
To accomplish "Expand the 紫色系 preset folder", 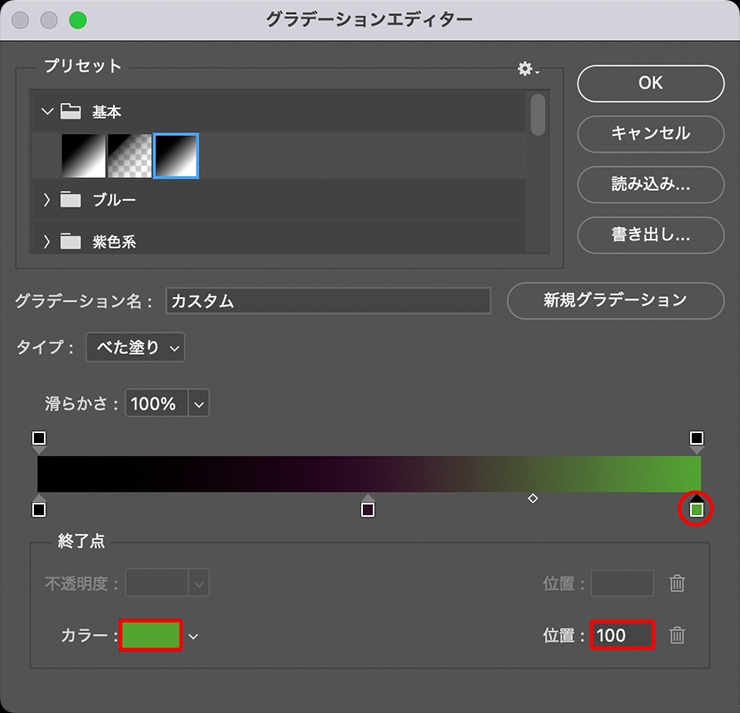I will coord(47,242).
